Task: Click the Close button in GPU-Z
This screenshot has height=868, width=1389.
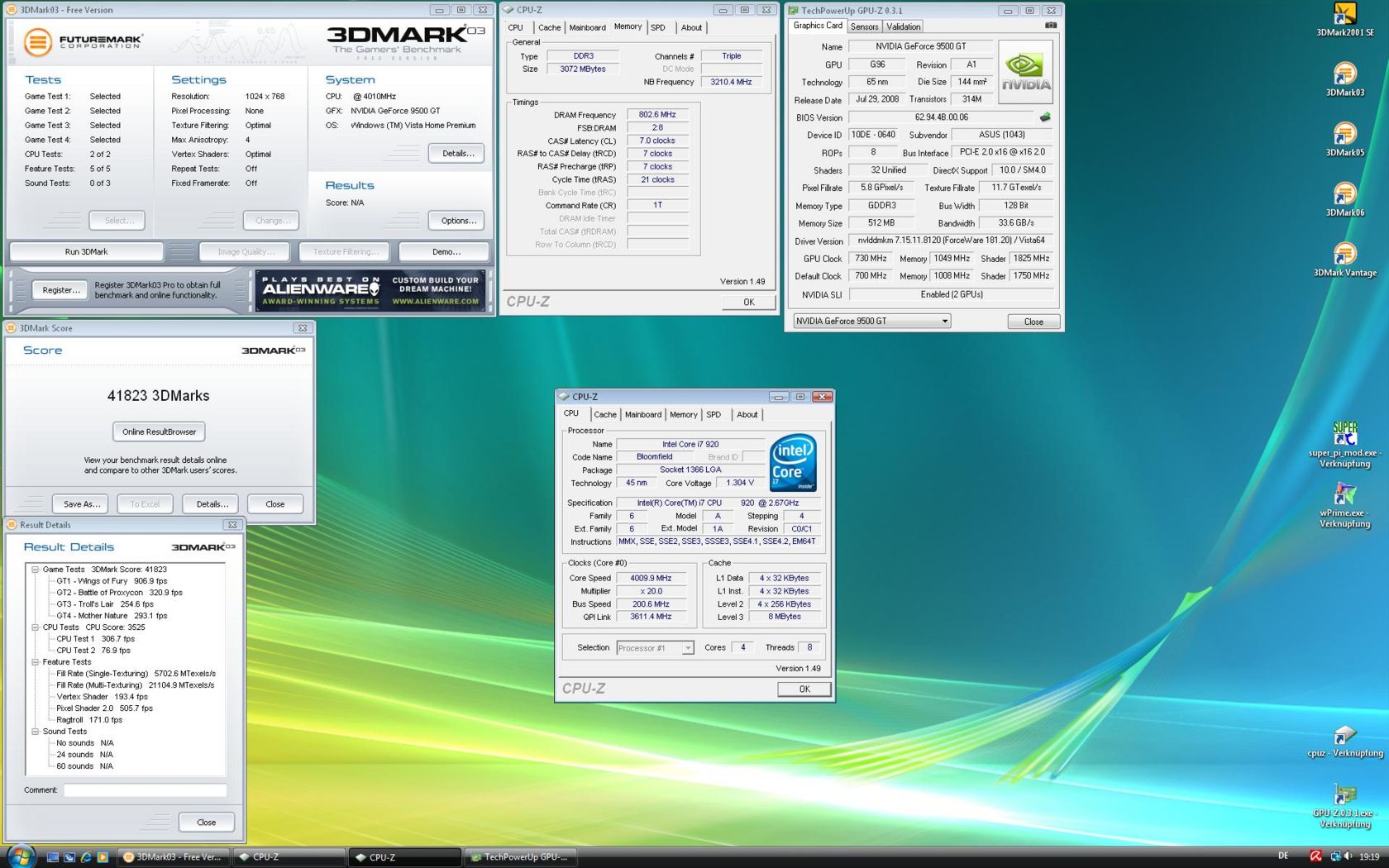Action: (x=1033, y=322)
